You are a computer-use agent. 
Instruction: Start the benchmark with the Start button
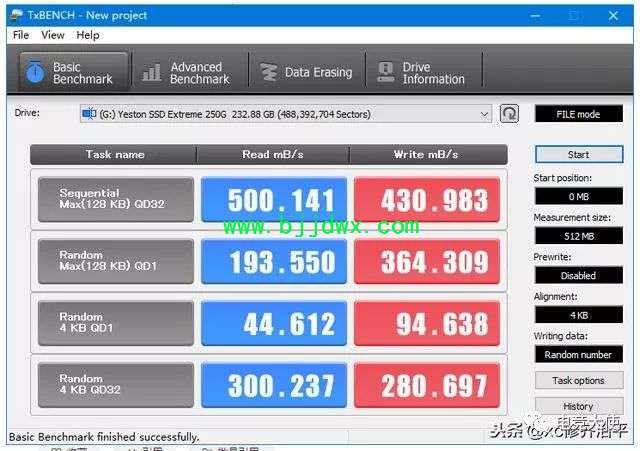pos(579,155)
